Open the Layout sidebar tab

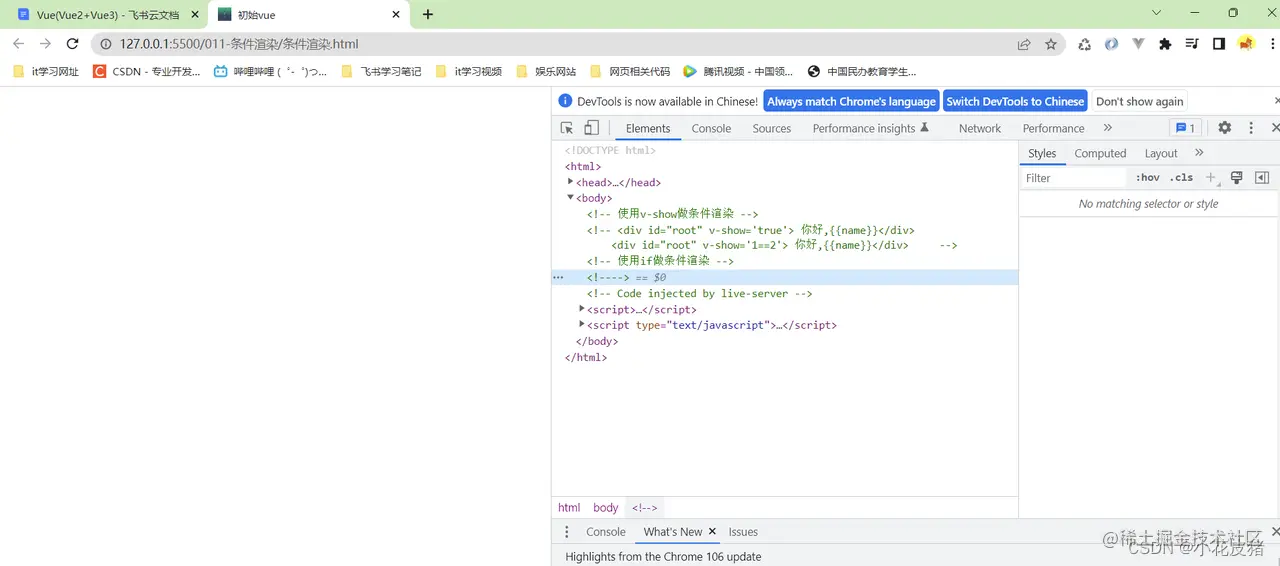pyautogui.click(x=1161, y=153)
